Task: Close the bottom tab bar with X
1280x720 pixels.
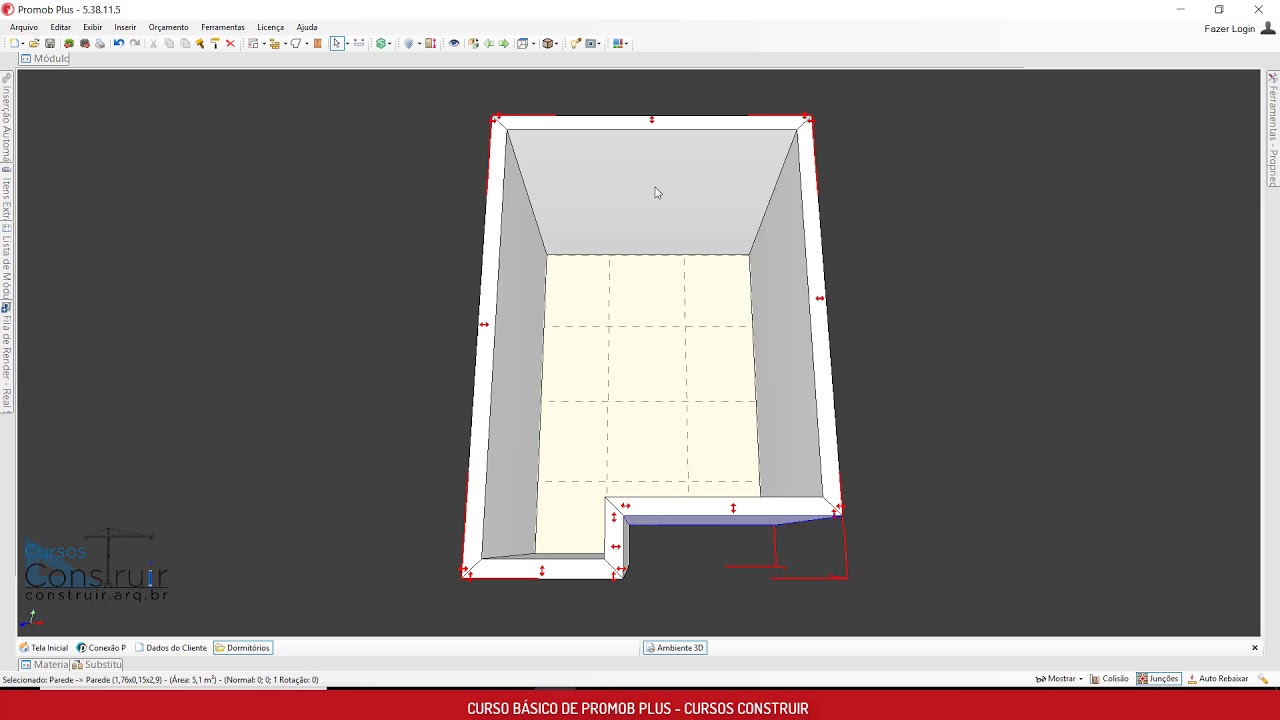Action: coord(1255,648)
